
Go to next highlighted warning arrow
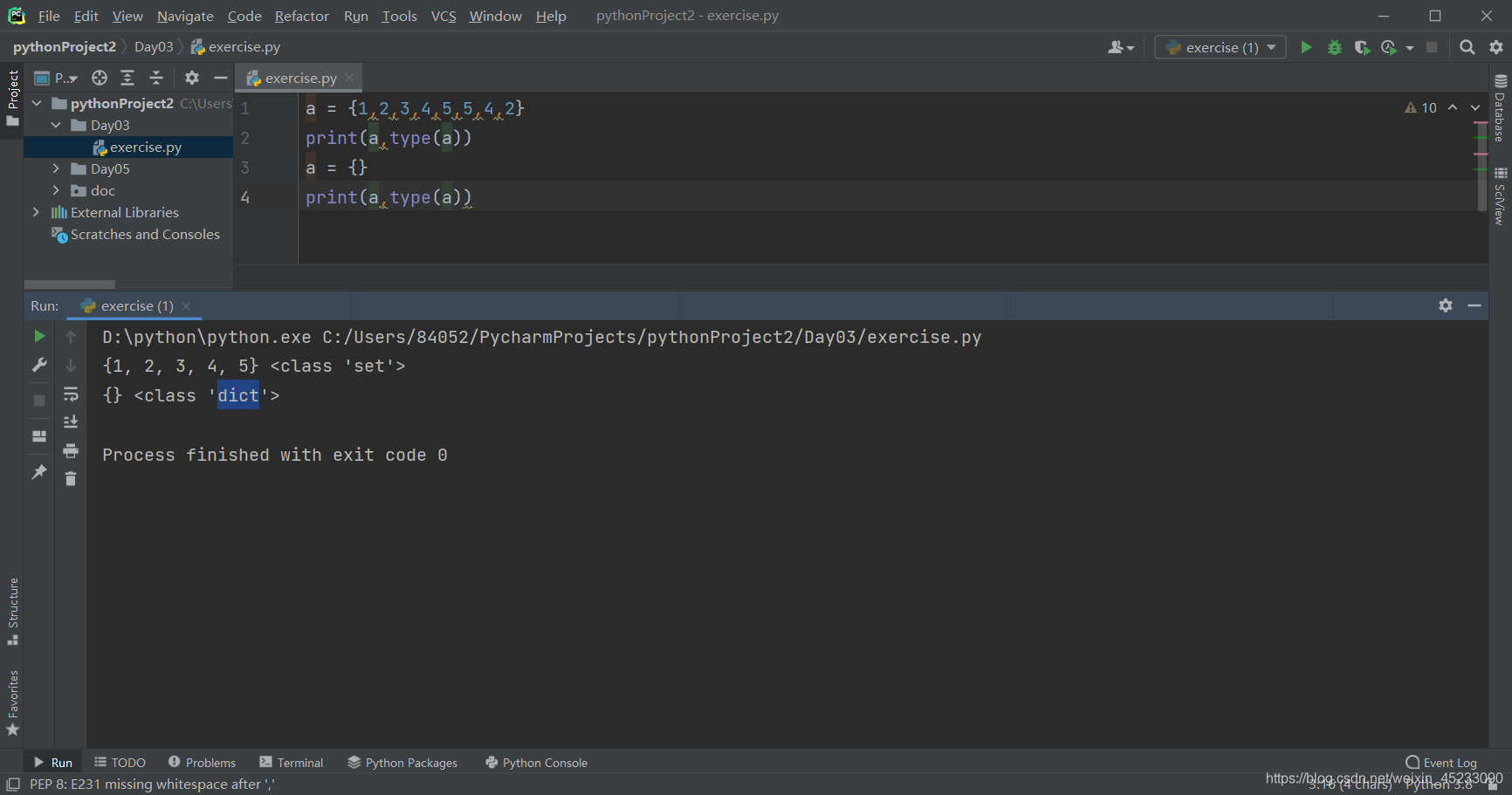[1475, 107]
